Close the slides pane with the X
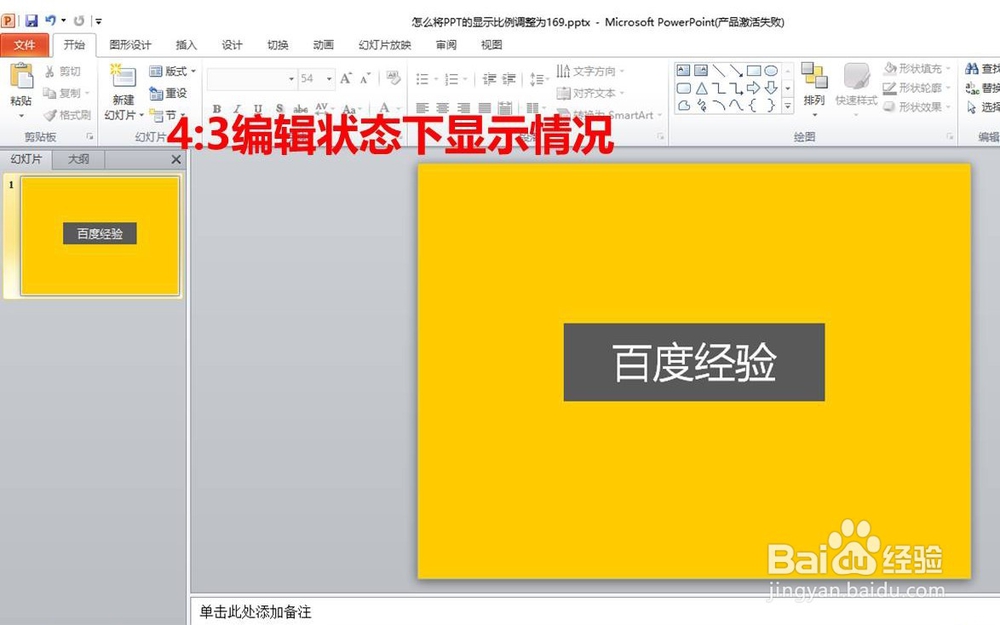This screenshot has width=1000, height=625. [176, 159]
